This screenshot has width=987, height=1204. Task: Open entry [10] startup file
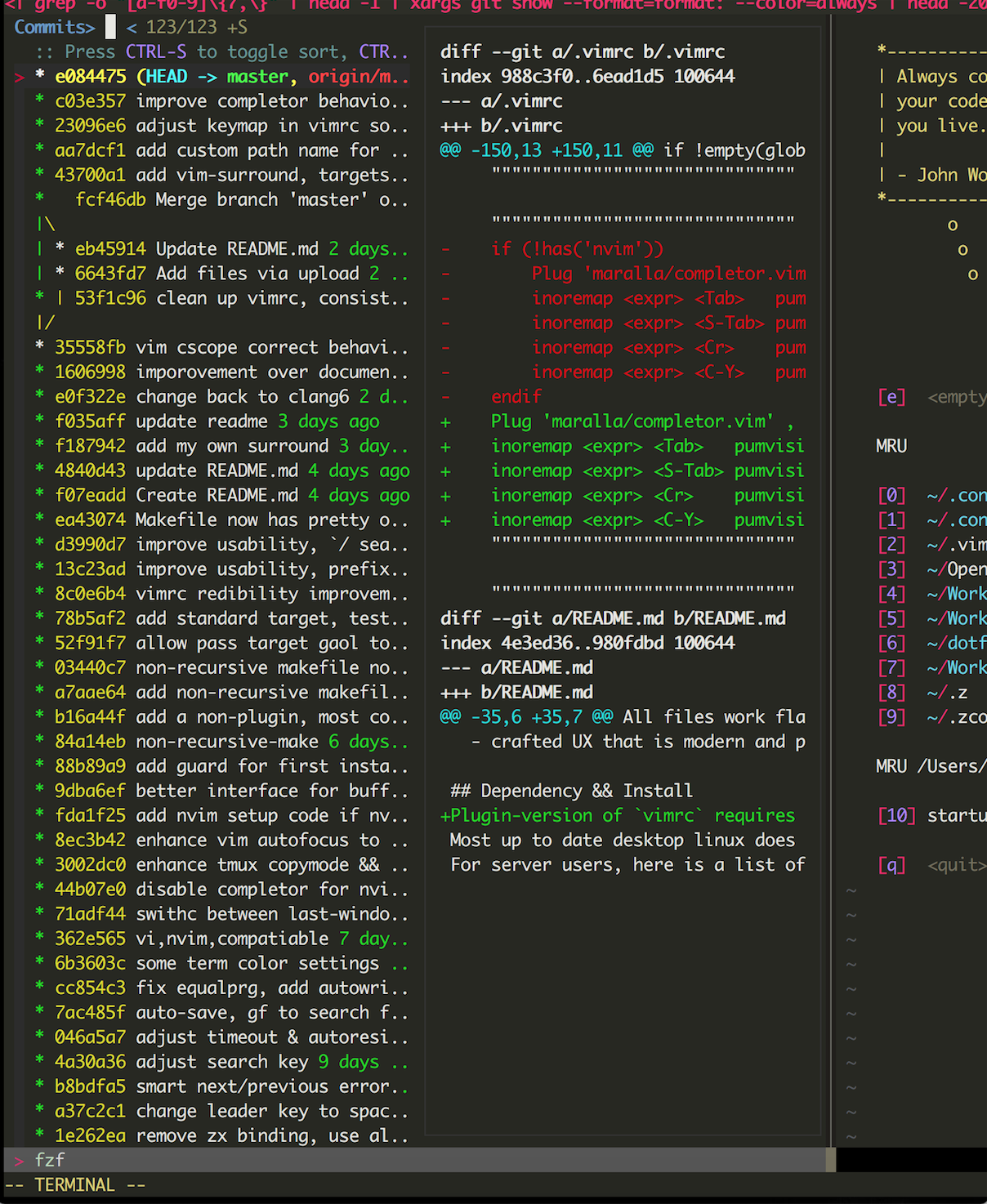tap(931, 815)
